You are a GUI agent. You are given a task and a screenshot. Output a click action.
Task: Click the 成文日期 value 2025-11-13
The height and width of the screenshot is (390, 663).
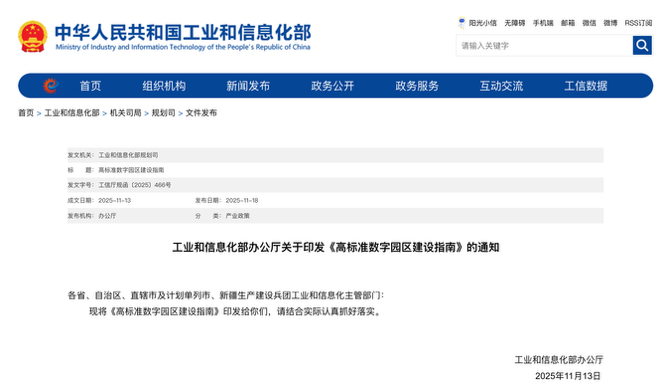point(115,200)
